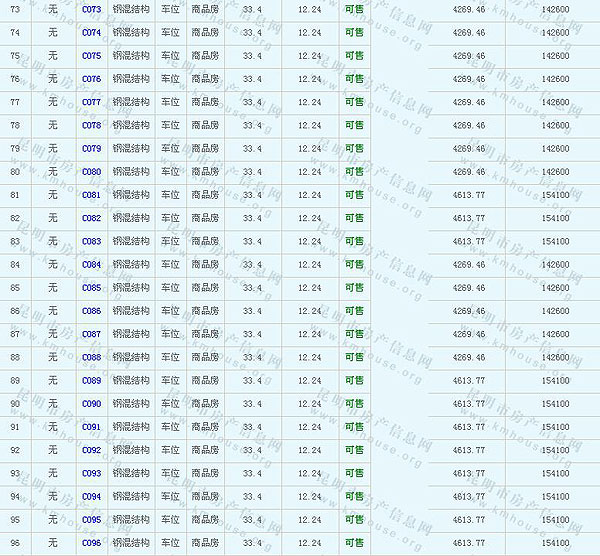600x556 pixels.
Task: Open the C089 unit link
Action: pyautogui.click(x=91, y=381)
